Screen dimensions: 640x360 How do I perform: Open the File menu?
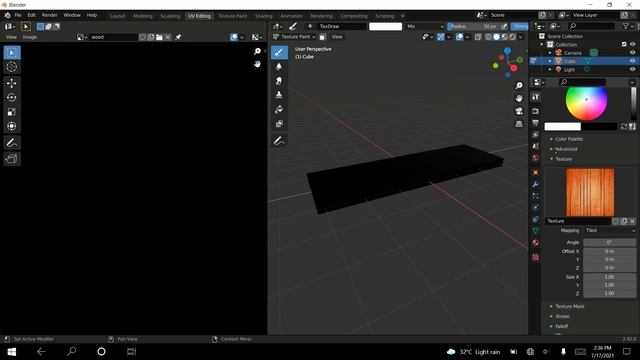(x=18, y=15)
